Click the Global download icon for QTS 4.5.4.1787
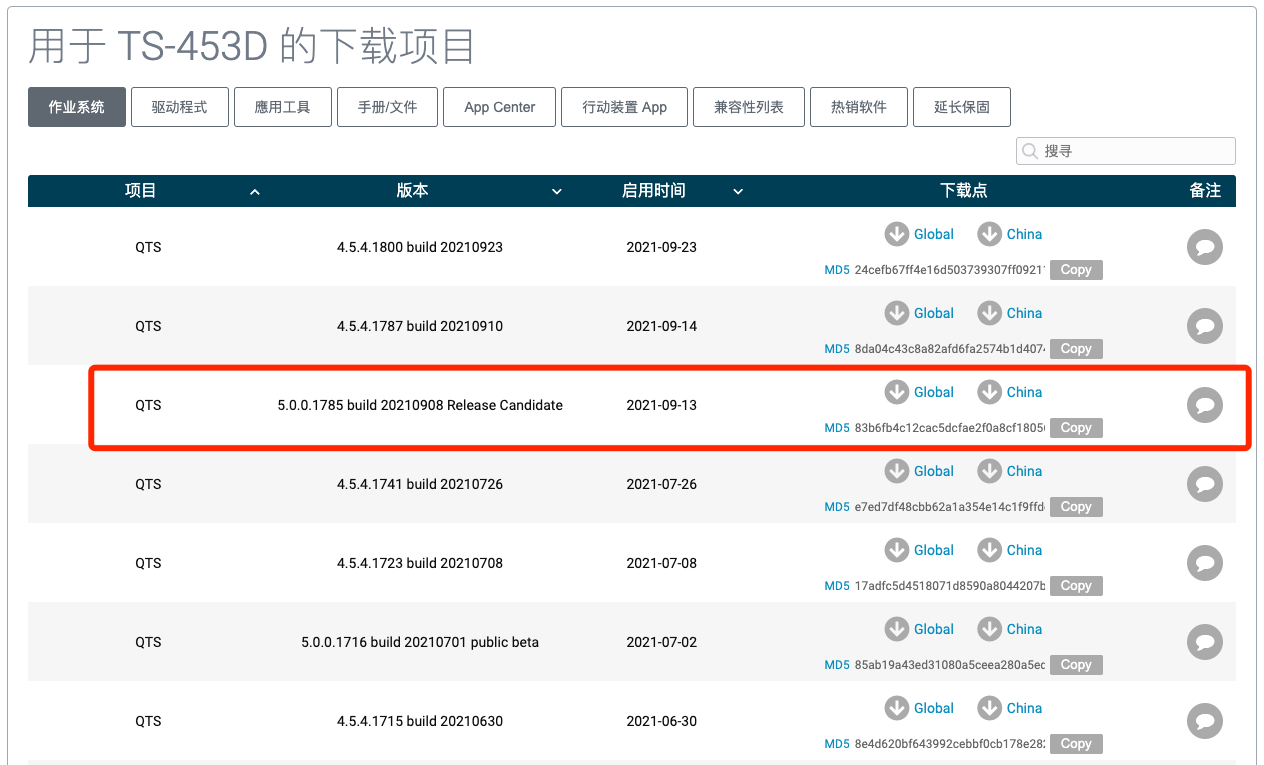 pos(897,313)
